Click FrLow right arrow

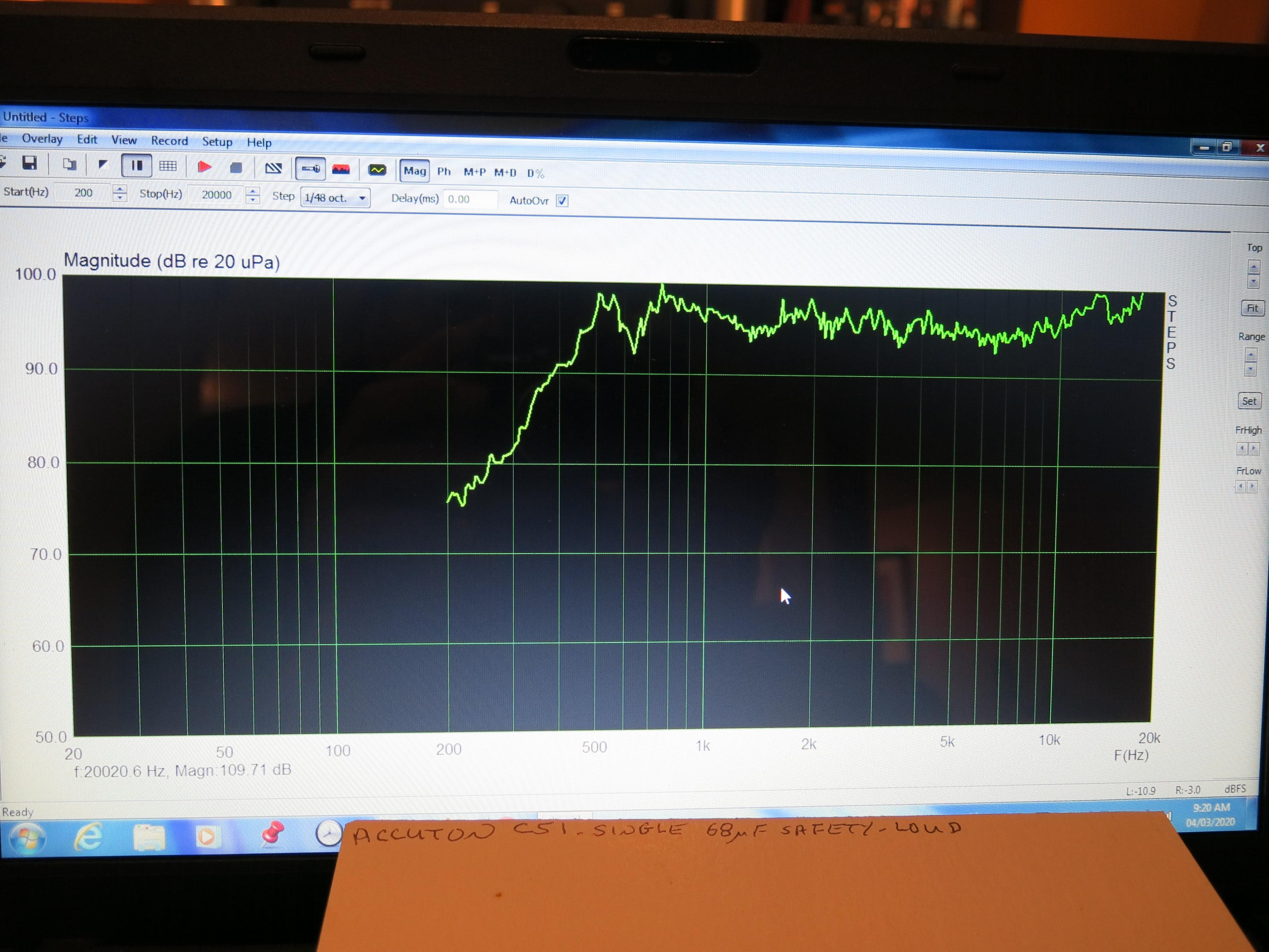1252,487
